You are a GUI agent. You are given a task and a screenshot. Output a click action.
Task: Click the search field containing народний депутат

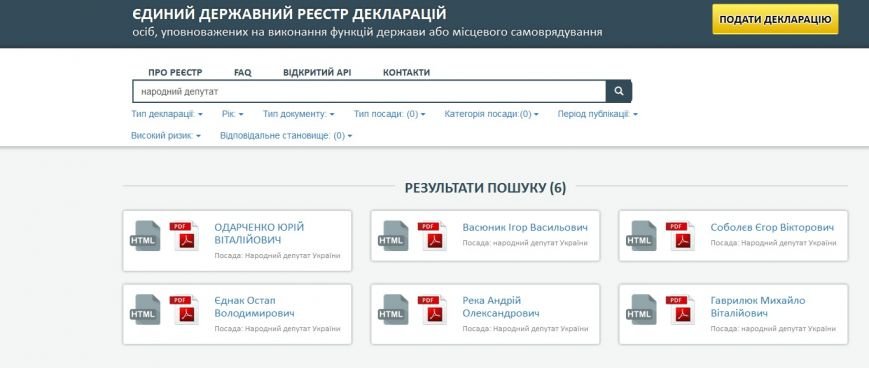[x=369, y=91]
